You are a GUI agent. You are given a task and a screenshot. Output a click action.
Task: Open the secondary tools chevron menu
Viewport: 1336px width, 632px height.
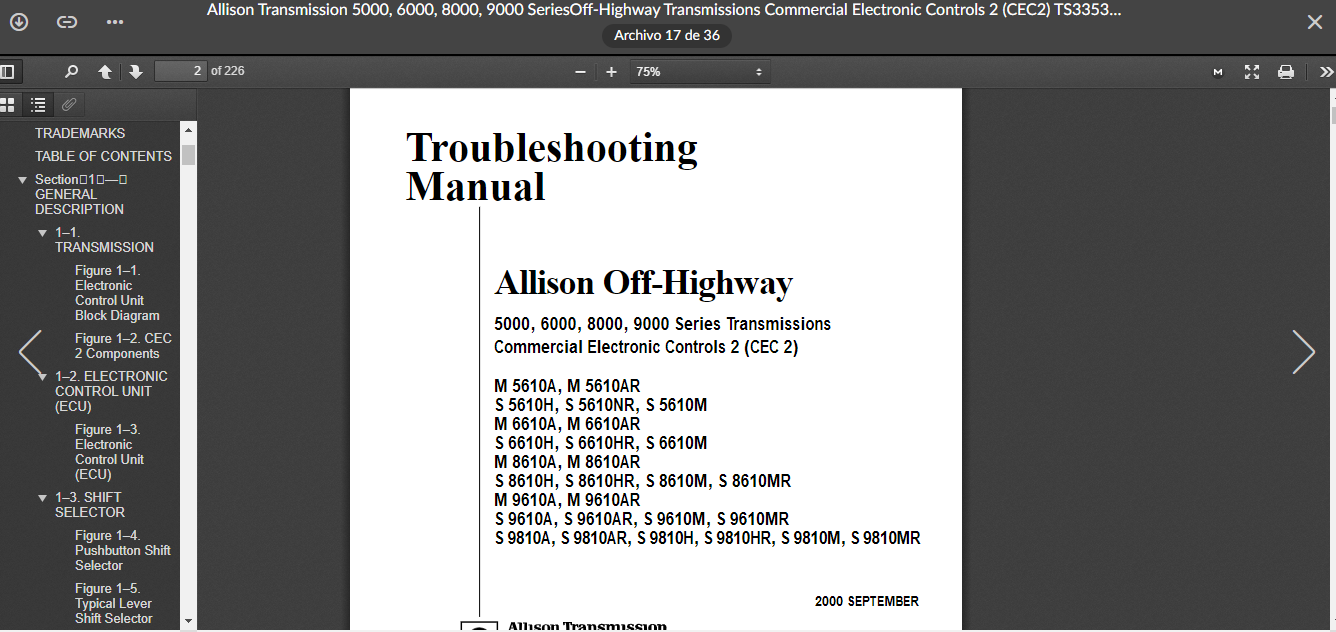pyautogui.click(x=1326, y=72)
